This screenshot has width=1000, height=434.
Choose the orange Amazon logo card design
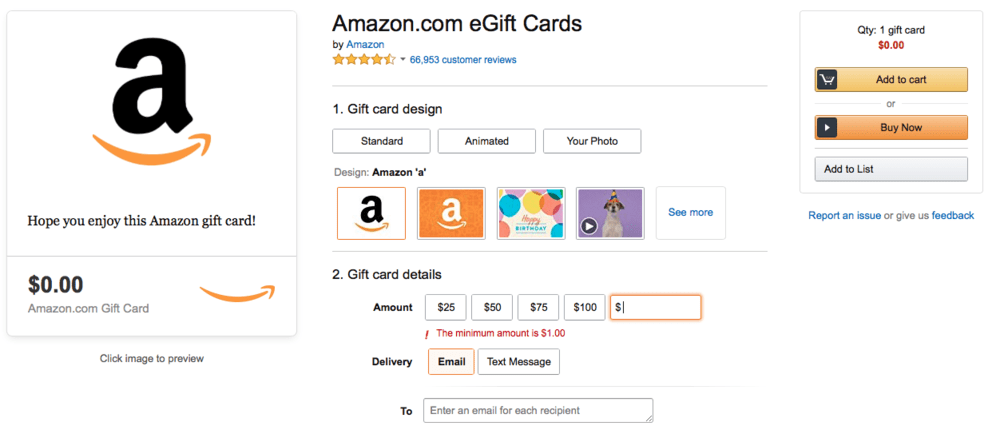point(451,213)
